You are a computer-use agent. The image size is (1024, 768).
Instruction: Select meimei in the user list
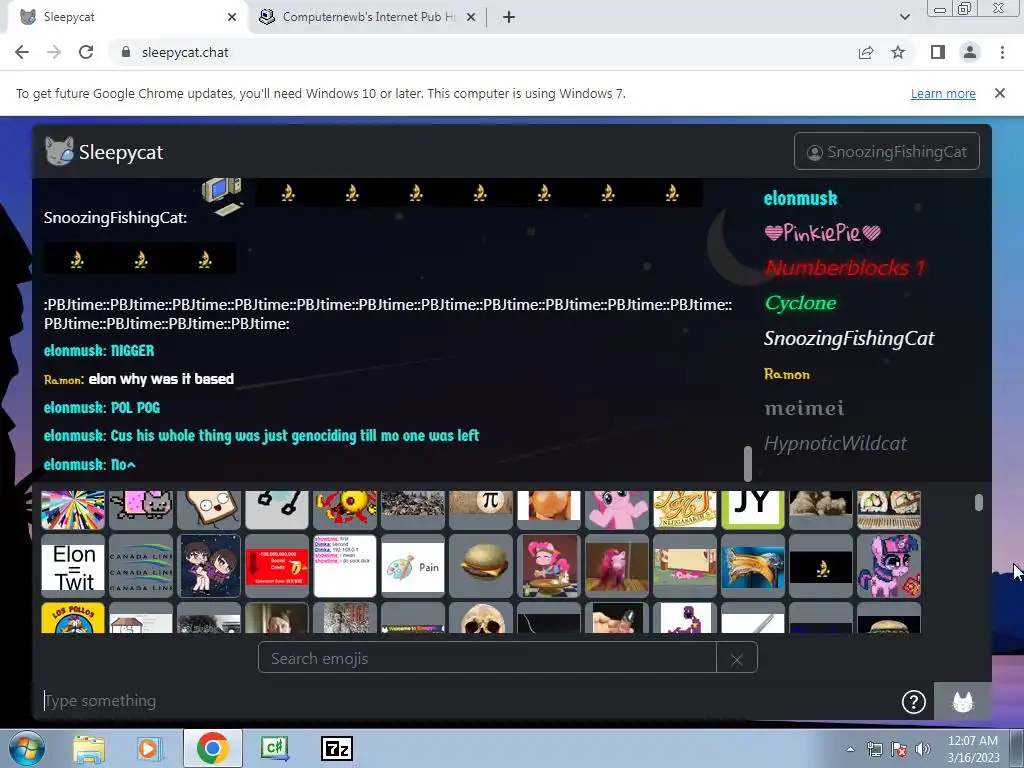point(804,408)
